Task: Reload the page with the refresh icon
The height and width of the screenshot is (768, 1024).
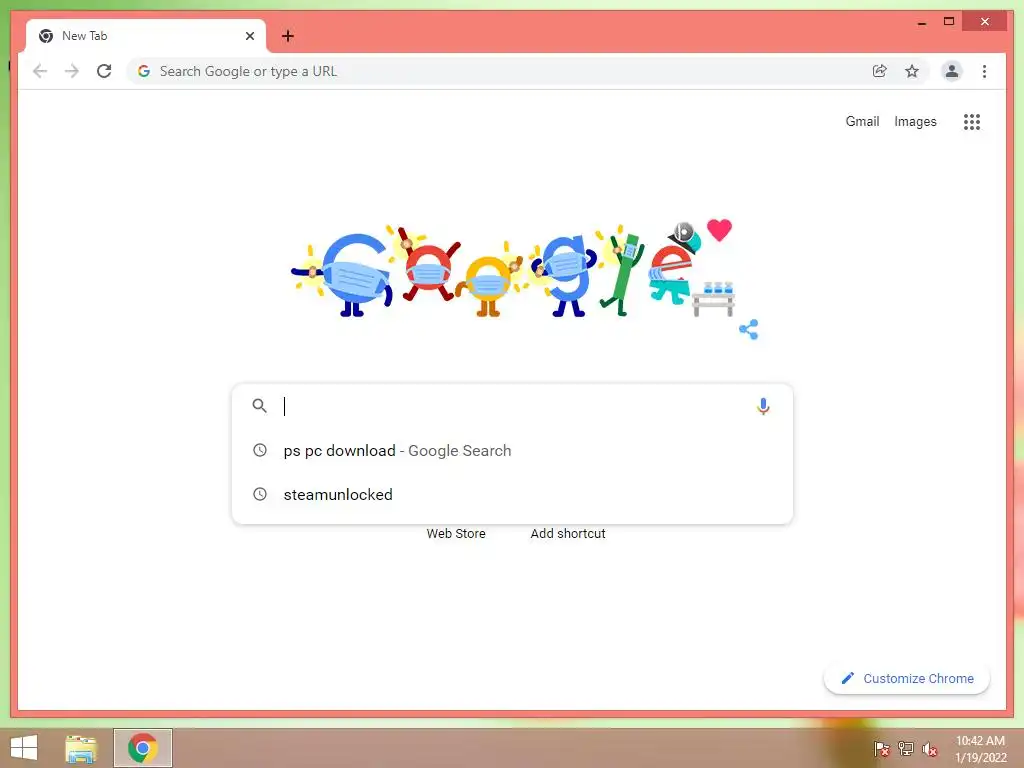Action: 104,71
